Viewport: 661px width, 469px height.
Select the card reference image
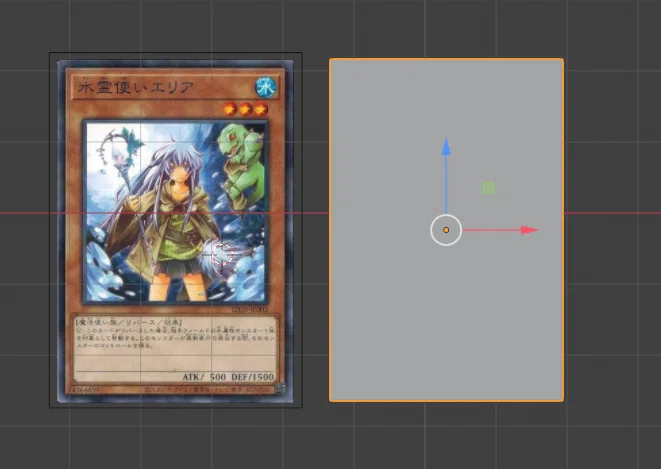point(175,230)
